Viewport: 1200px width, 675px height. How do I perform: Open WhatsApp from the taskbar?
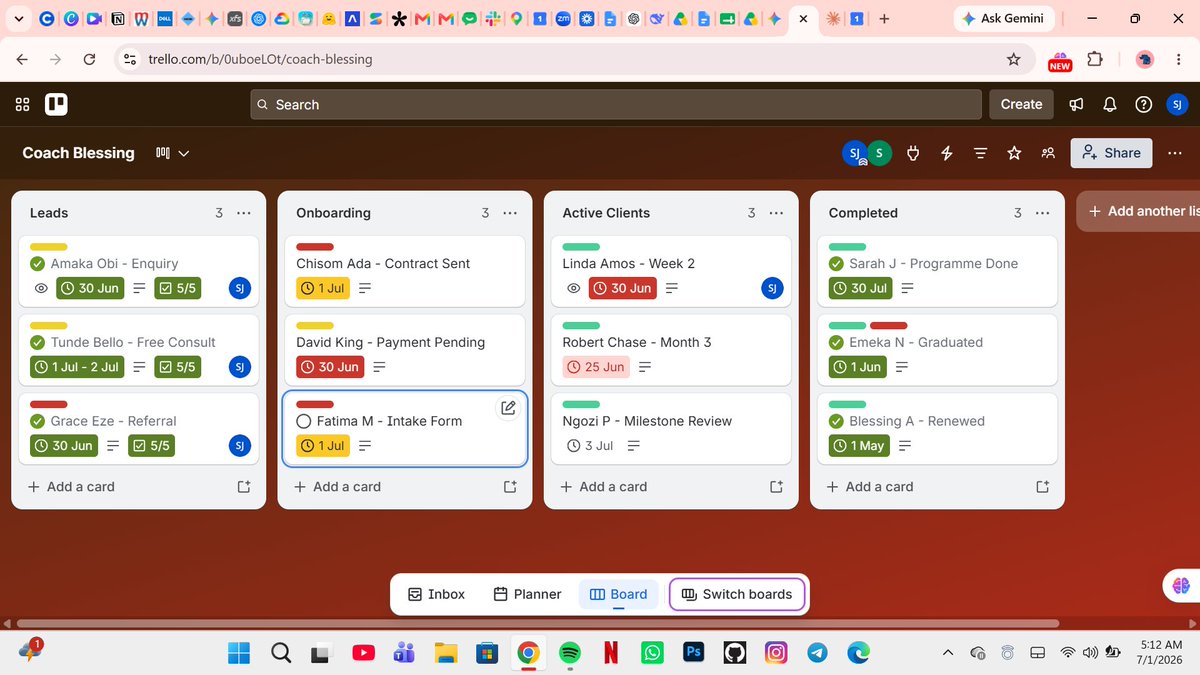(652, 653)
